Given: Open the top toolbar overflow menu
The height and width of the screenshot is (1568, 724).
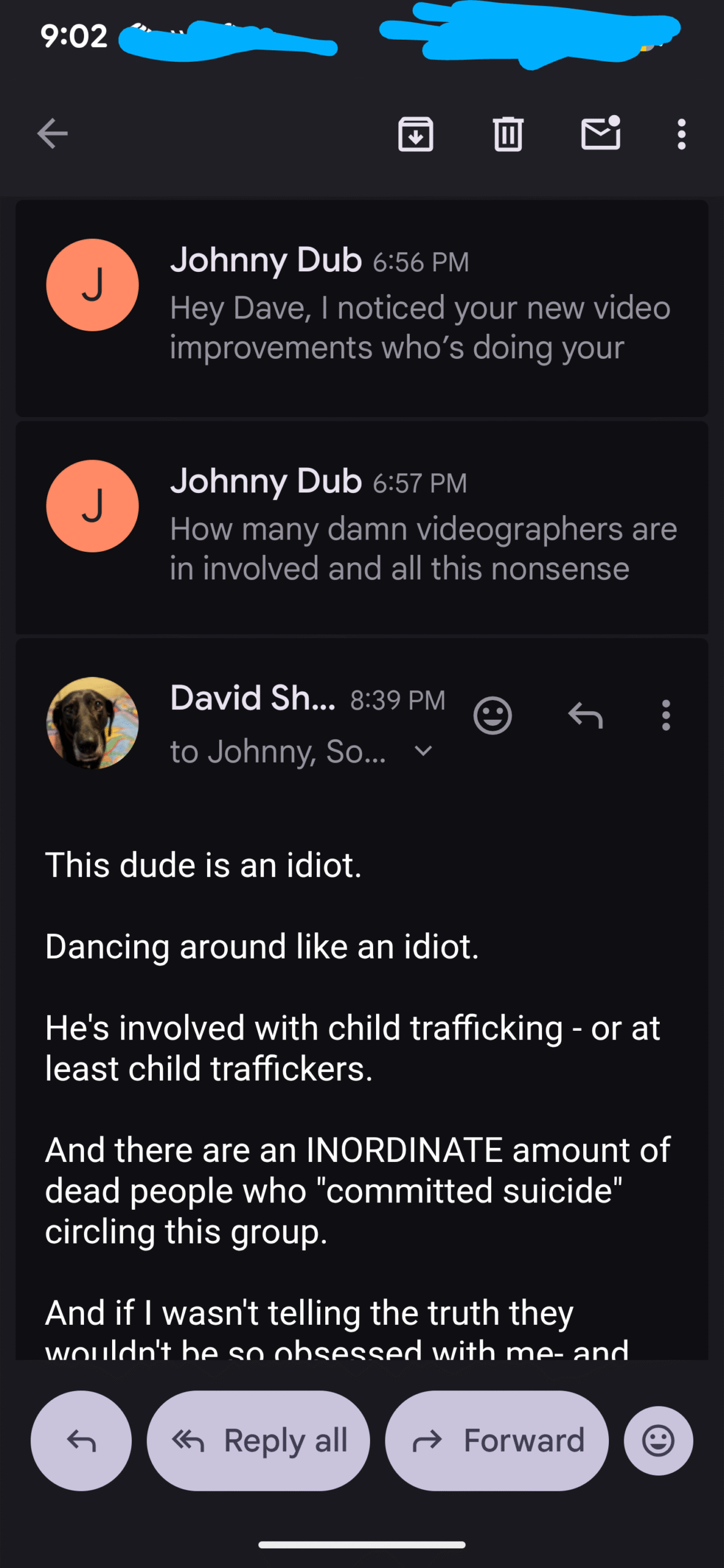Looking at the screenshot, I should pos(681,134).
